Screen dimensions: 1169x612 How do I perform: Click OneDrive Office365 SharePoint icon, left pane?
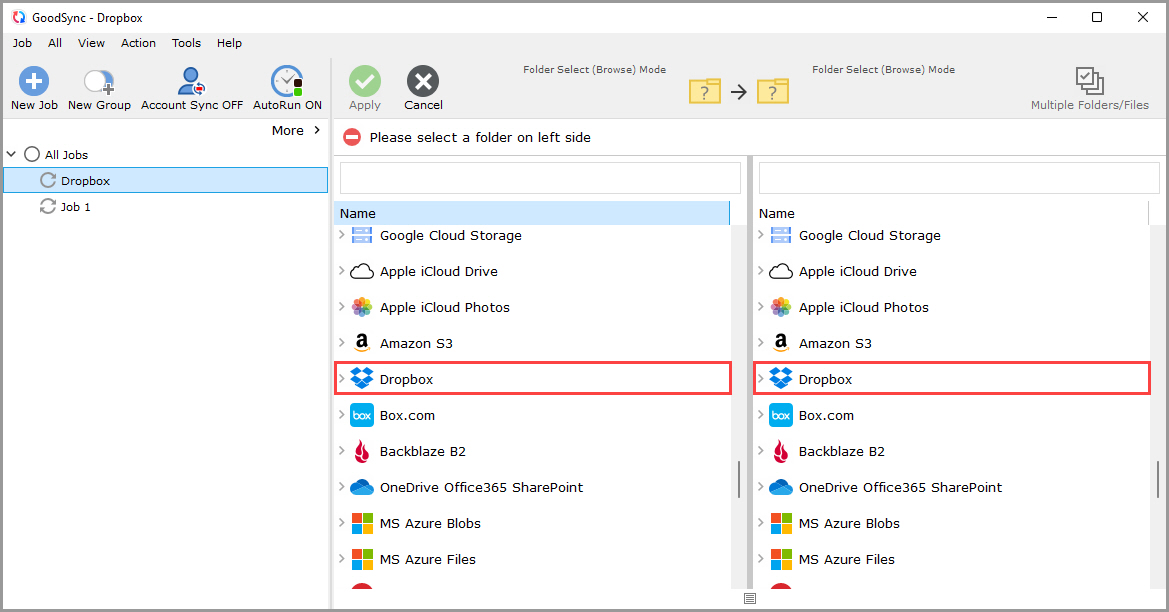(362, 488)
